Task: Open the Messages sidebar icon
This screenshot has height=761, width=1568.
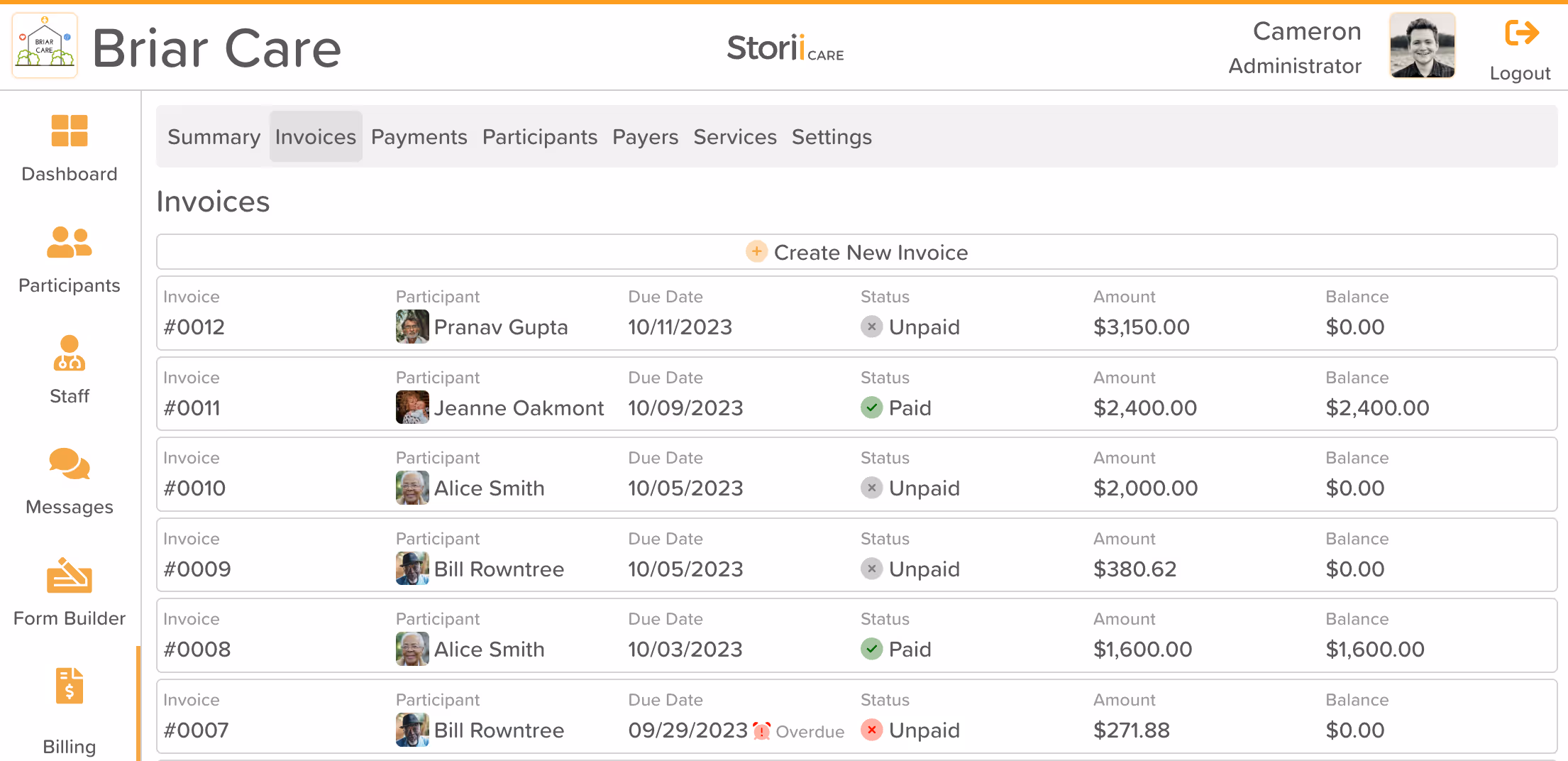Action: tap(70, 464)
